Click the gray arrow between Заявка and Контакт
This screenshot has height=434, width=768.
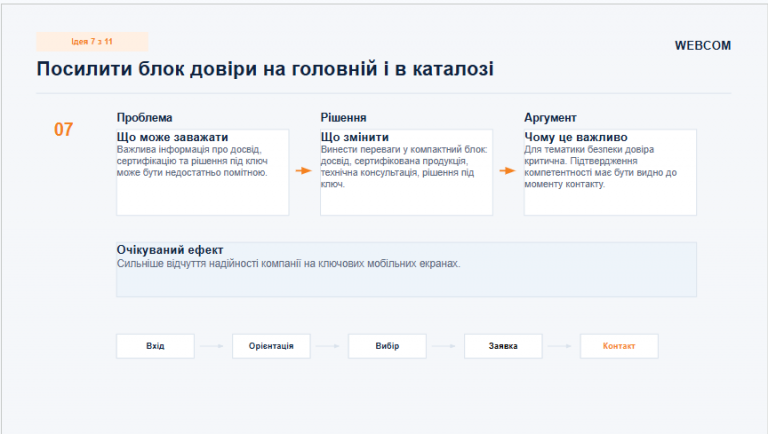coord(560,346)
